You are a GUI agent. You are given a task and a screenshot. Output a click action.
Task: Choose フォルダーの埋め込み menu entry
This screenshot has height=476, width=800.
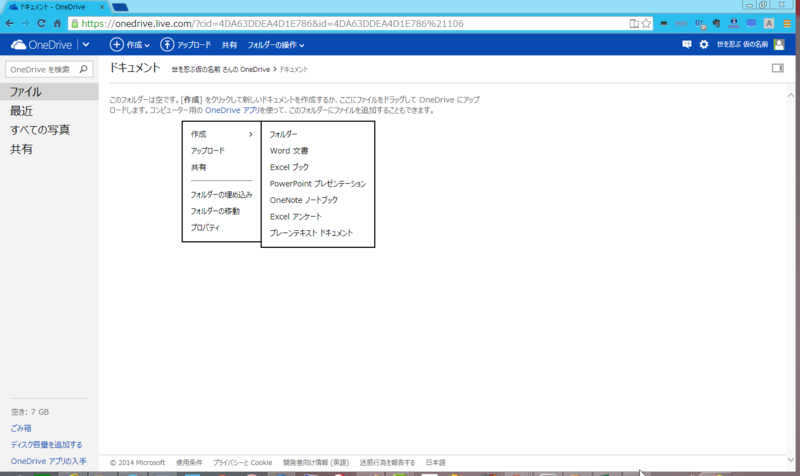coord(221,194)
